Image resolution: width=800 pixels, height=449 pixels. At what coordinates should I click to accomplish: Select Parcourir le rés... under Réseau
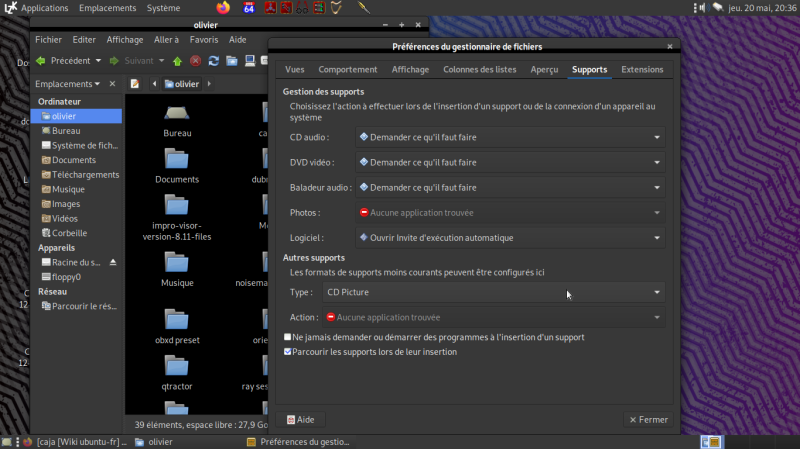(x=77, y=306)
